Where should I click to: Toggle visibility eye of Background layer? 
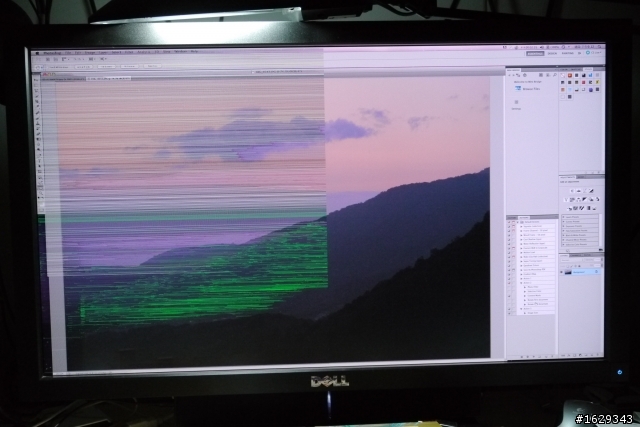point(562,272)
